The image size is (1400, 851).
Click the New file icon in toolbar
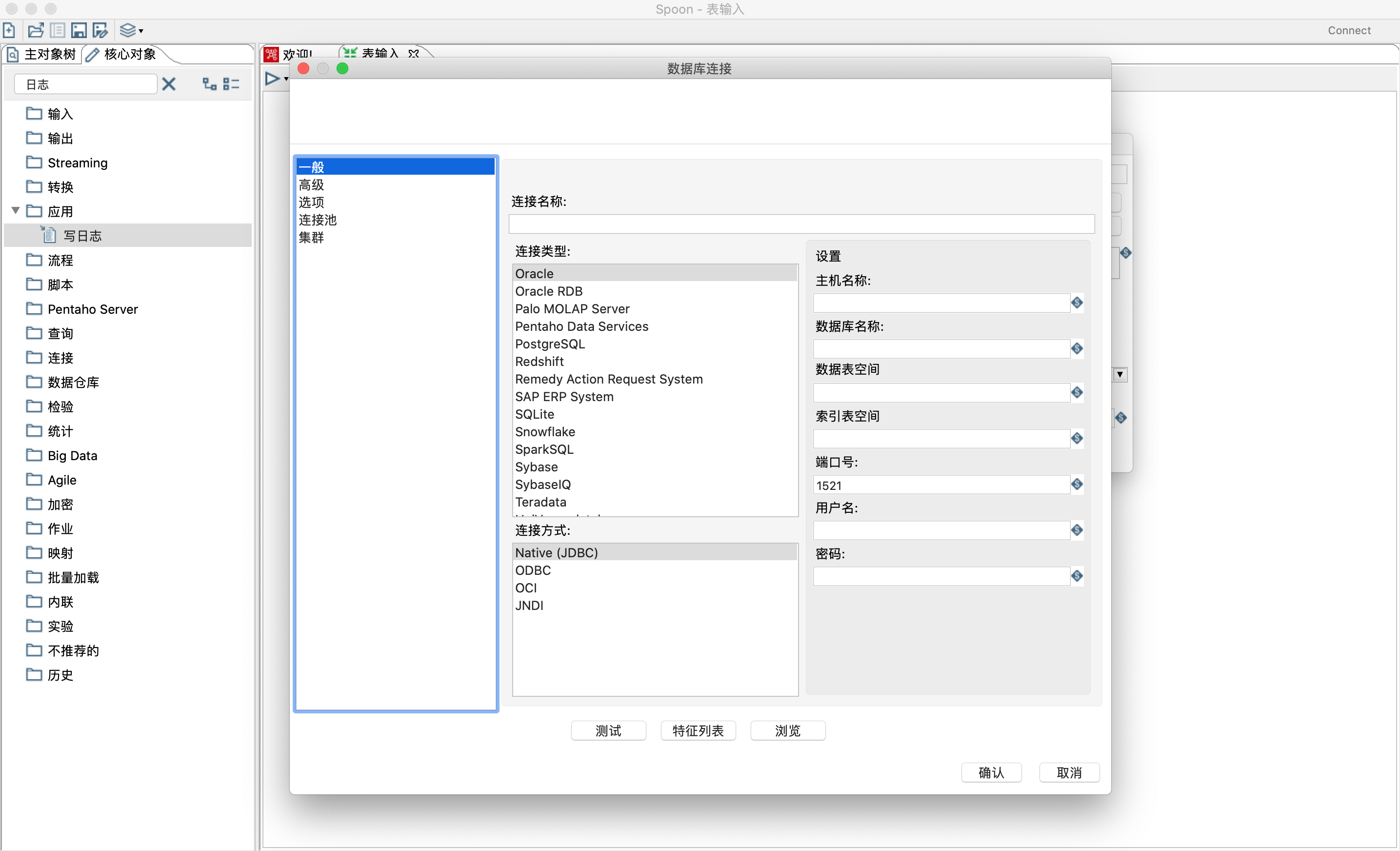pos(9,30)
